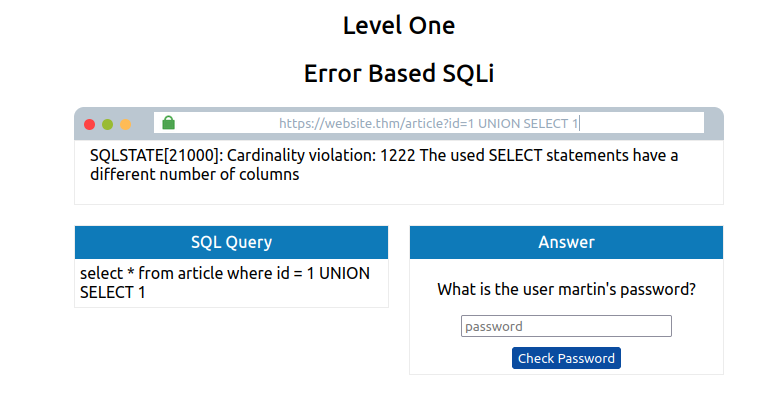The image size is (778, 403).
Task: Click the green padlock icon
Action: click(x=169, y=123)
